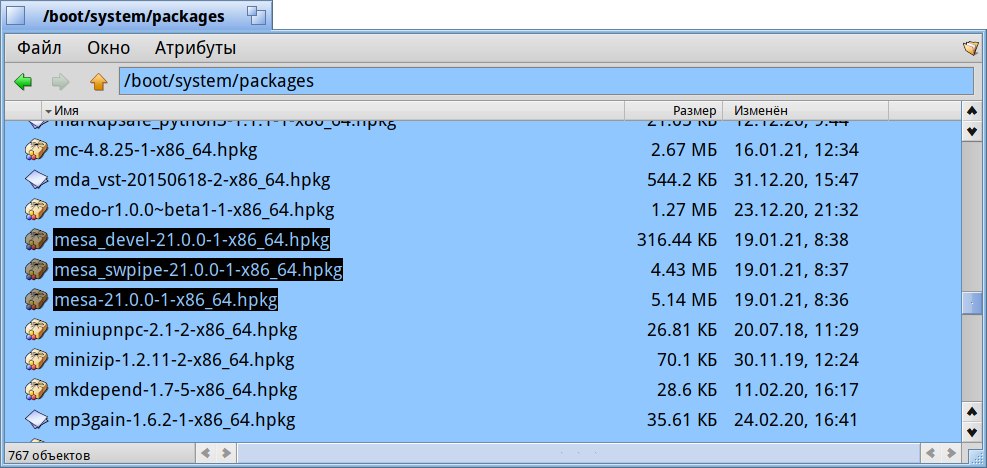Select file name mda_vst-20150618-2-x86_64.hpkg
Viewport: 987px width, 468px height.
pos(192,180)
